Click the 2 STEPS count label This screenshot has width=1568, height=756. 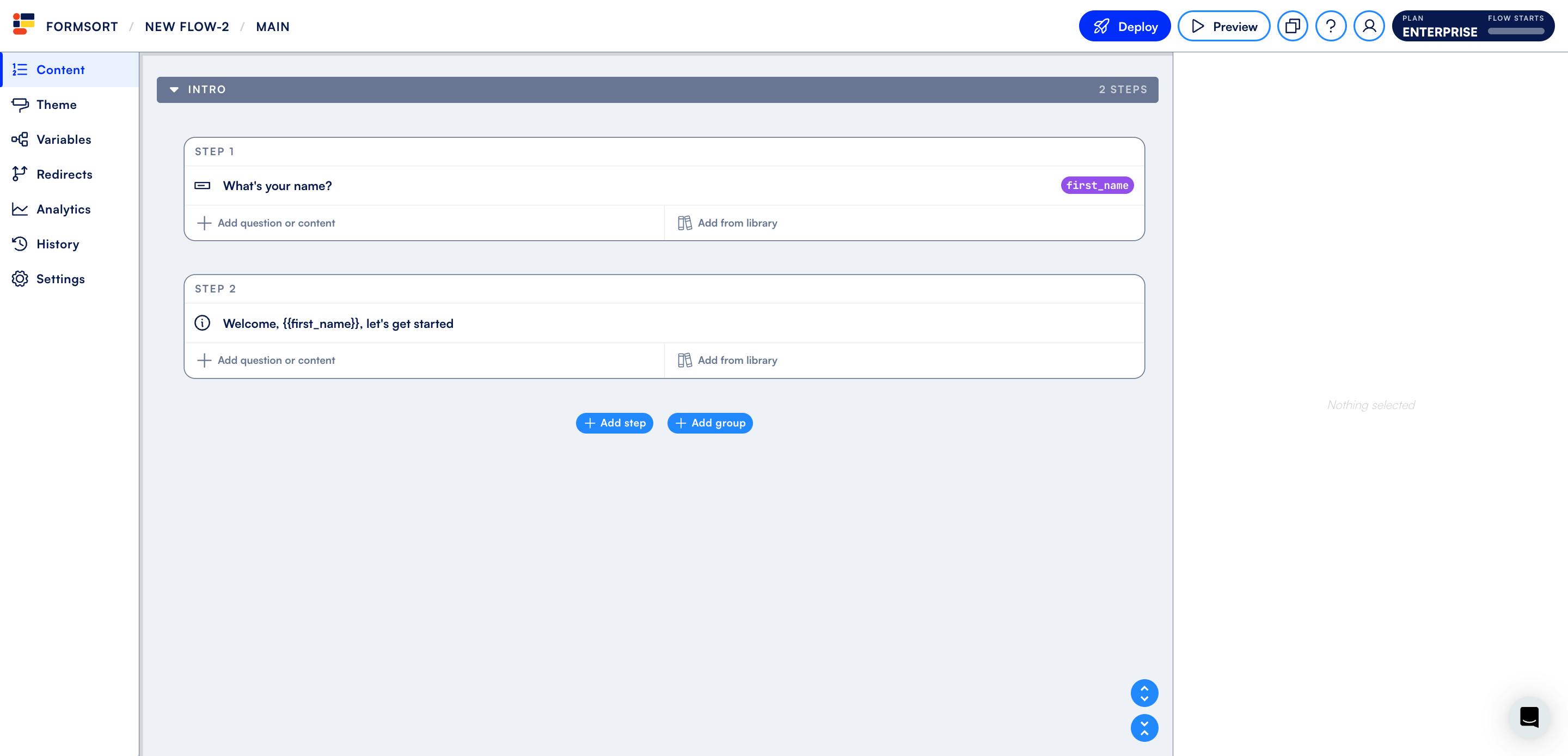(1123, 89)
